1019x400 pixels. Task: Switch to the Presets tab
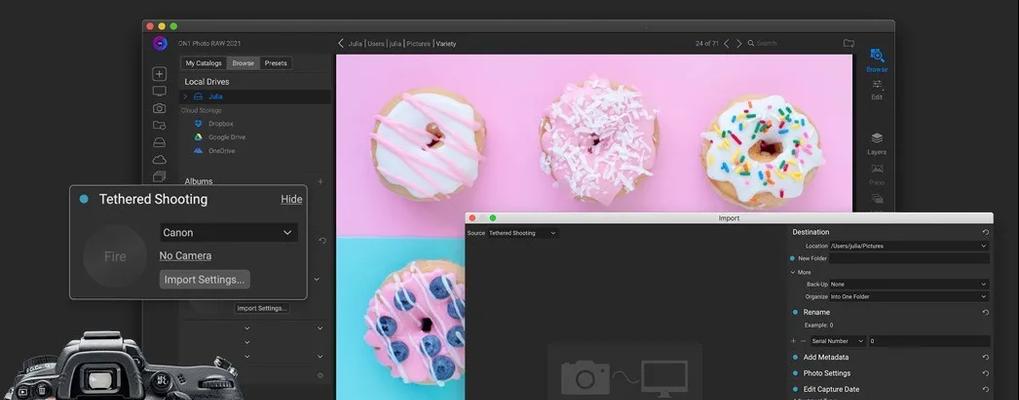pos(276,63)
